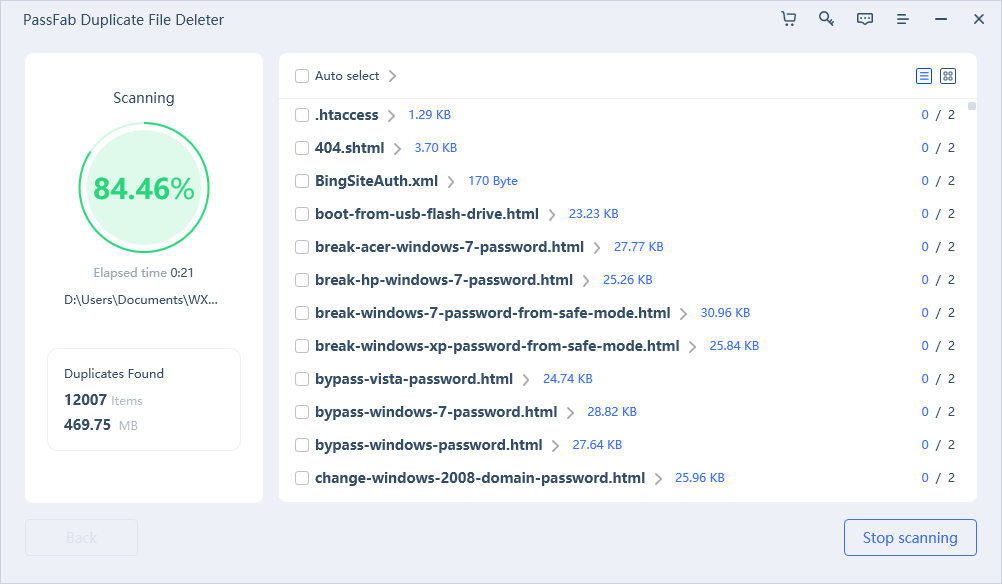
Task: Click the Stop scanning button
Action: 909,537
